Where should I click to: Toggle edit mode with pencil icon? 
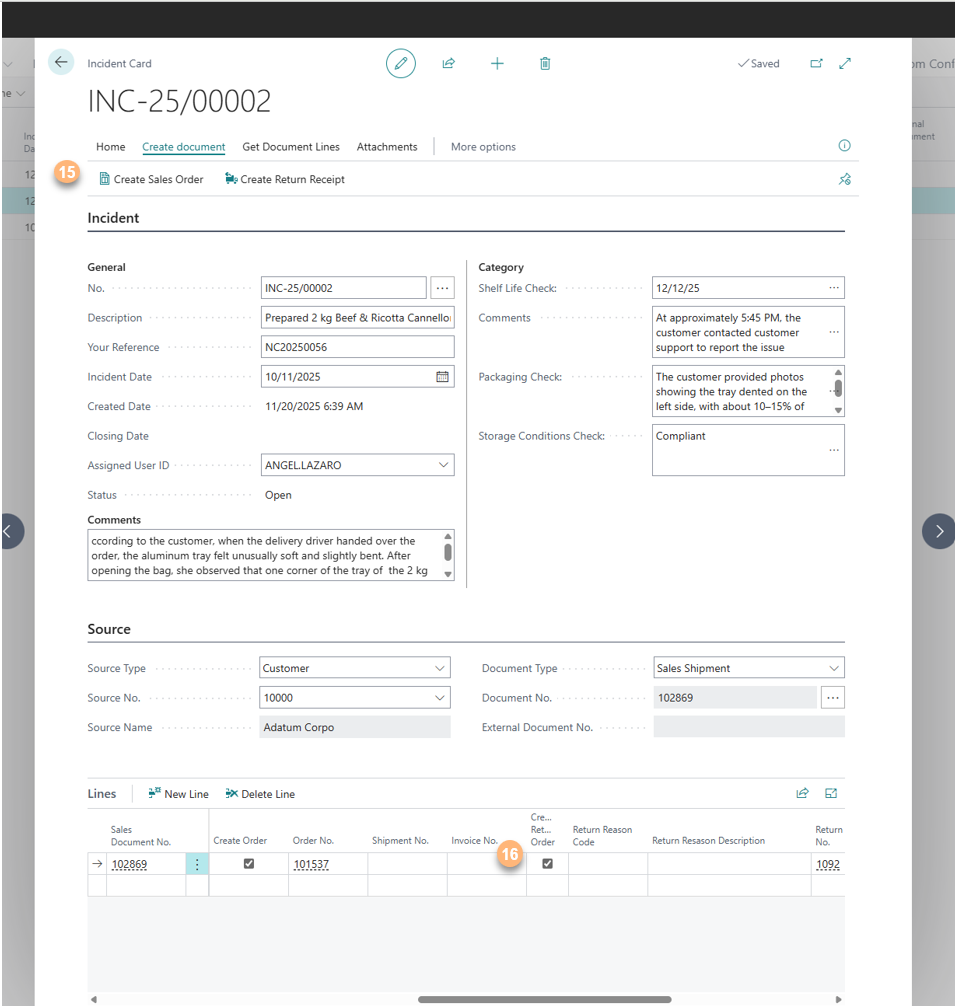pyautogui.click(x=401, y=64)
